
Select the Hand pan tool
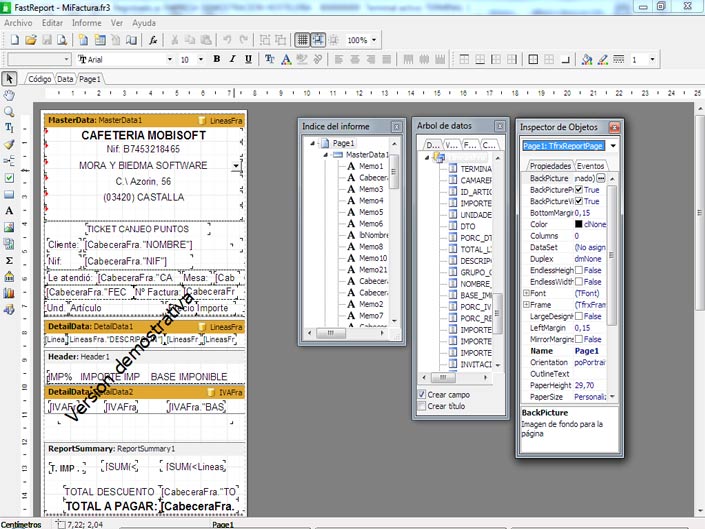9,95
